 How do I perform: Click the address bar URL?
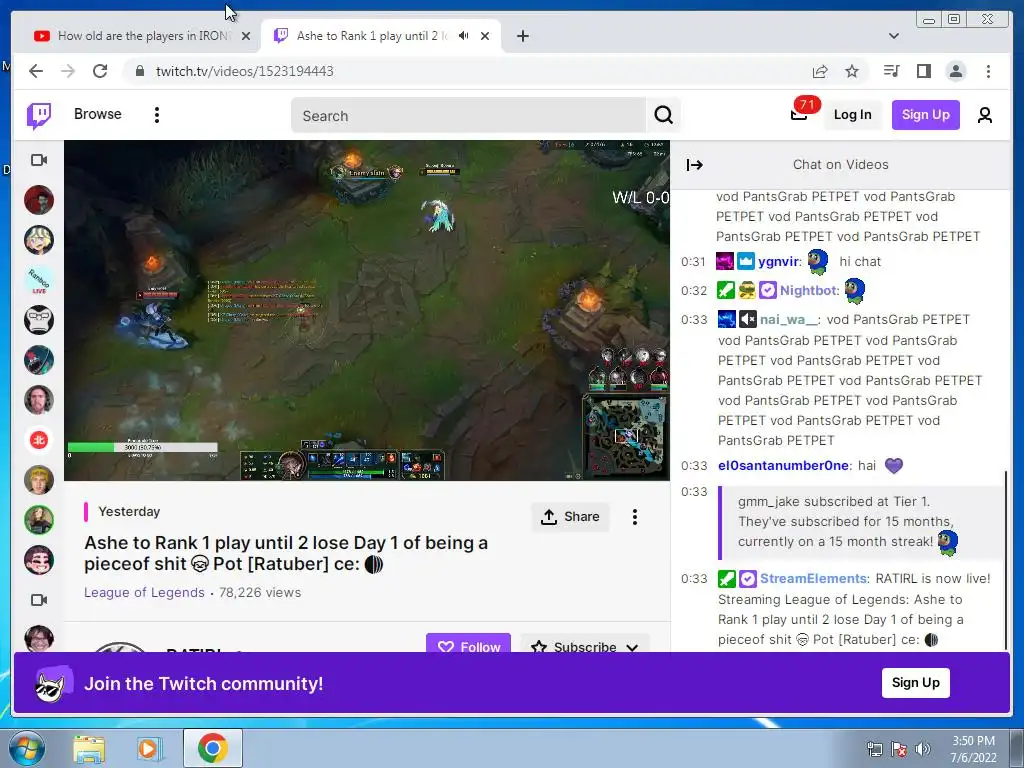pos(244,71)
